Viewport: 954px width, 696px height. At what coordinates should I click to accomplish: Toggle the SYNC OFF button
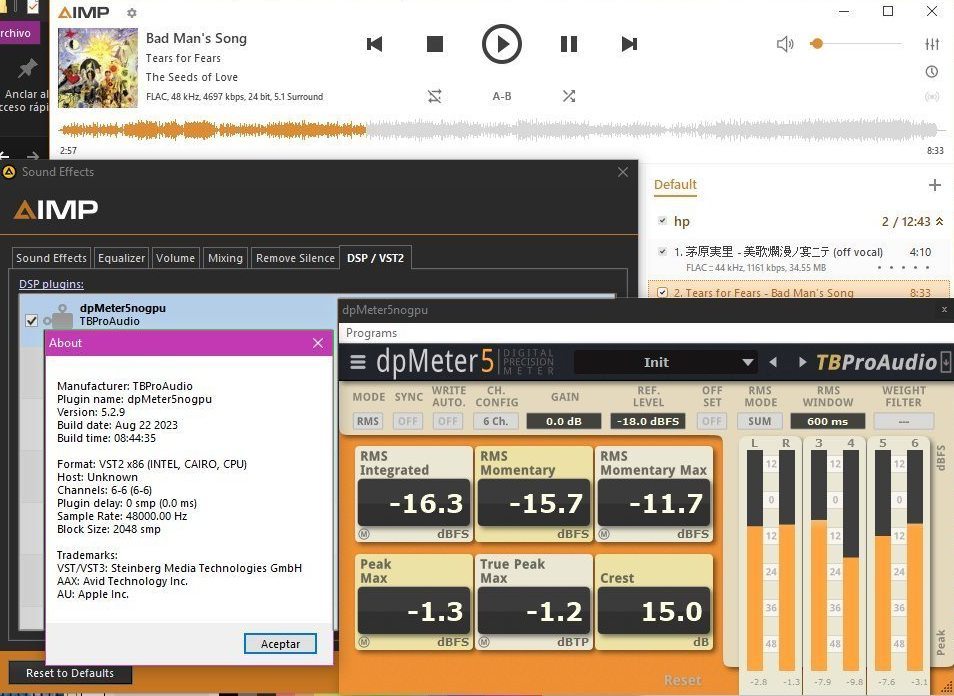(408, 421)
